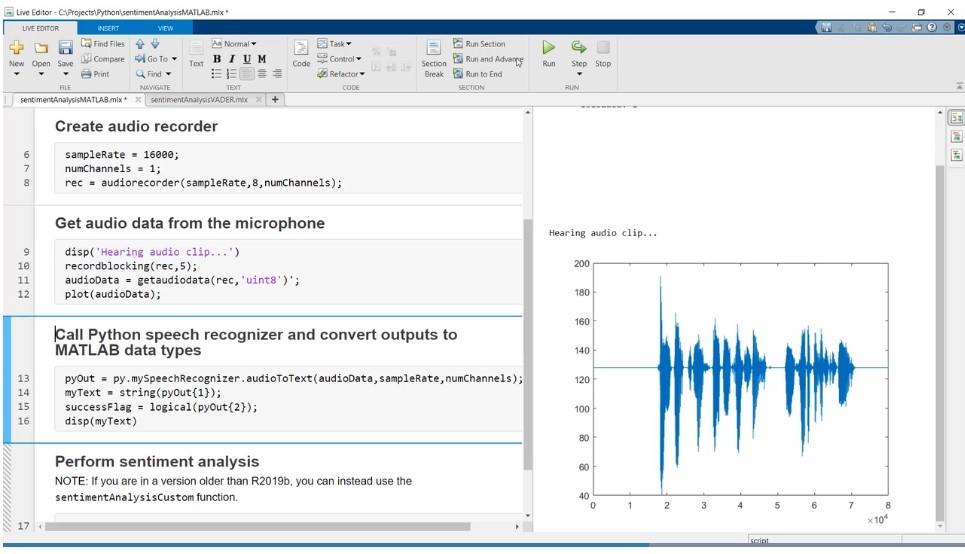Switch to the INSERT tab

click(x=108, y=28)
